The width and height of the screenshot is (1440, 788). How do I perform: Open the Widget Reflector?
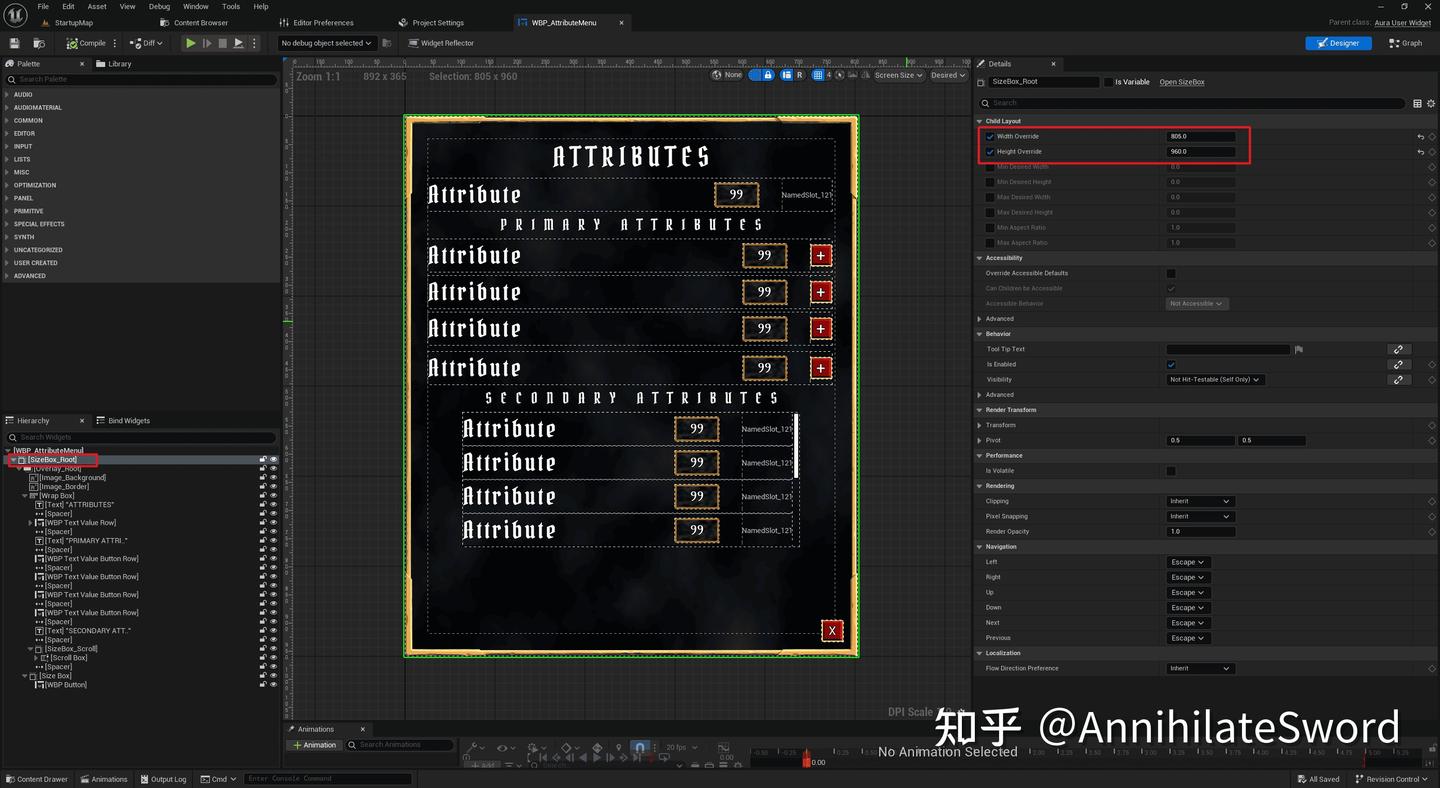(x=441, y=43)
